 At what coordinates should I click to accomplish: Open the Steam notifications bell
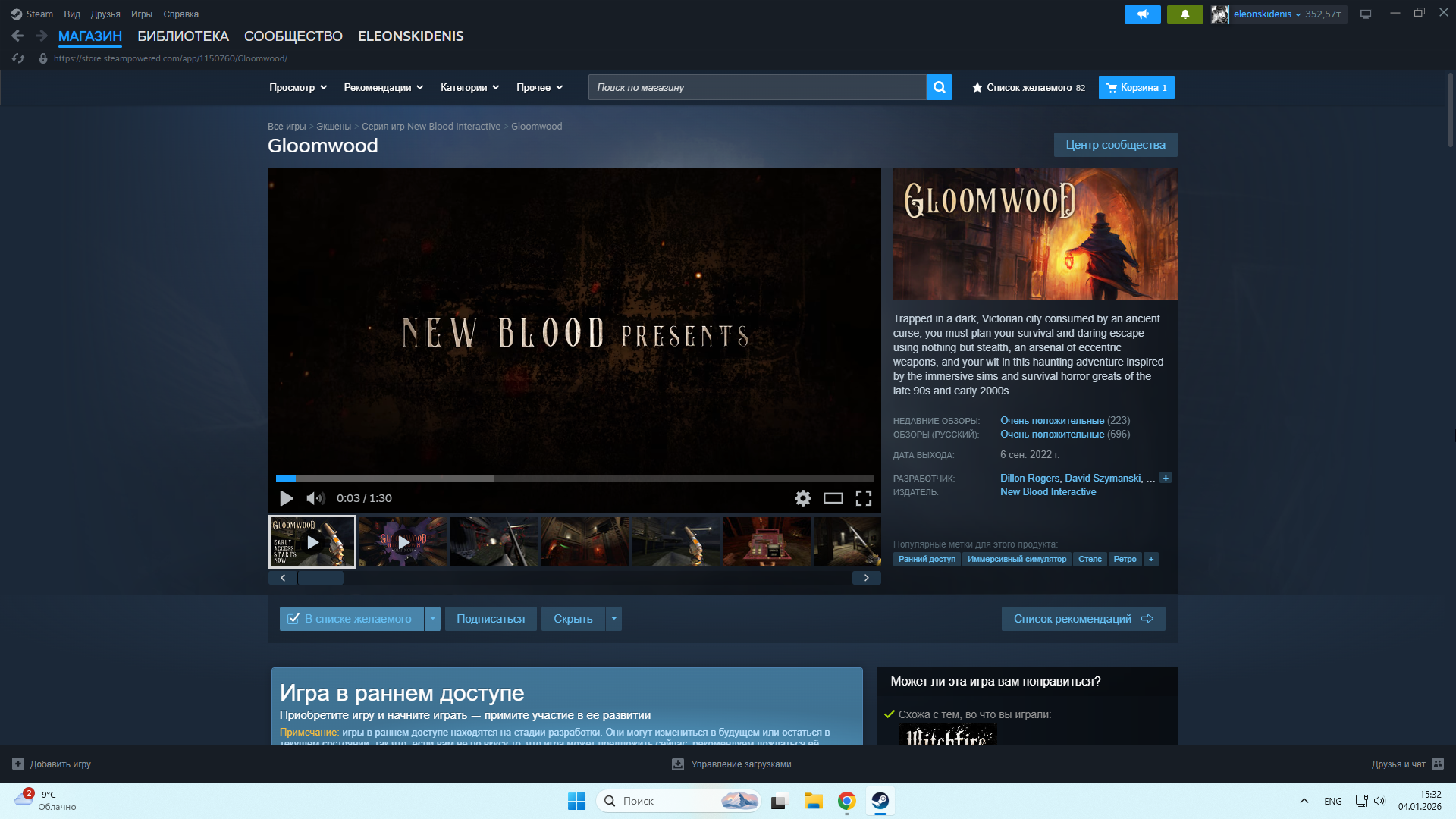[1185, 14]
